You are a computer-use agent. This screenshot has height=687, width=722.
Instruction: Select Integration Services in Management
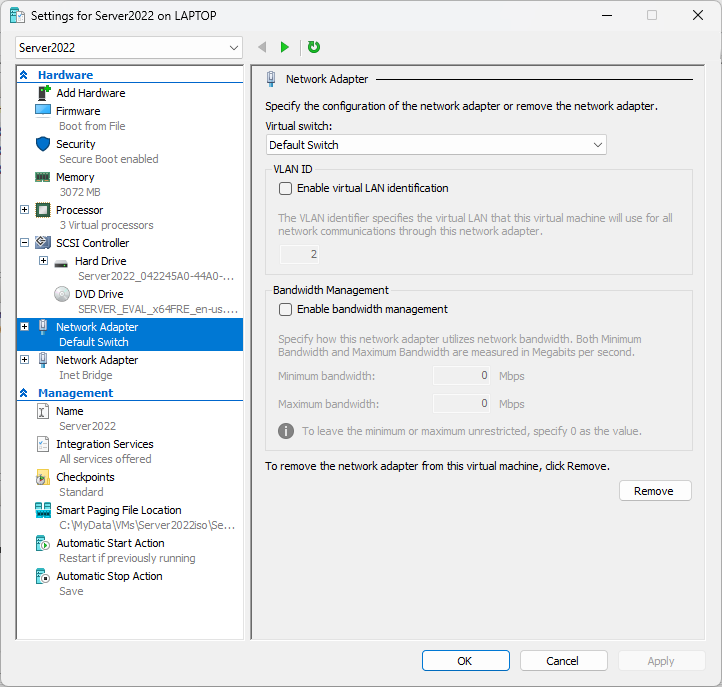pyautogui.click(x=104, y=444)
